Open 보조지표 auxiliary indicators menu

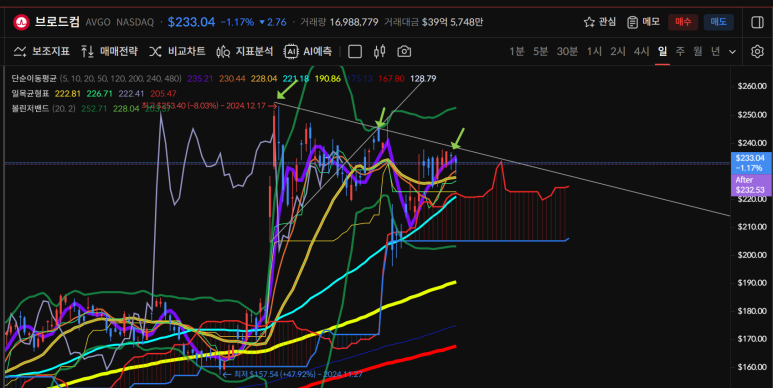(41, 51)
